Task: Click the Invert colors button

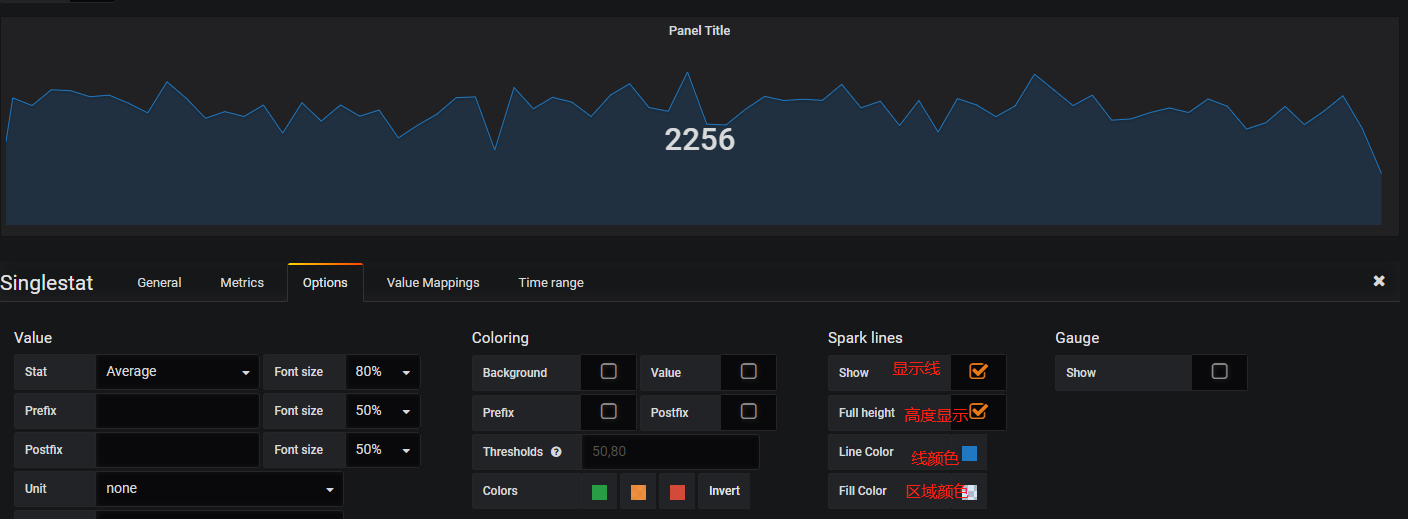Action: pyautogui.click(x=725, y=491)
